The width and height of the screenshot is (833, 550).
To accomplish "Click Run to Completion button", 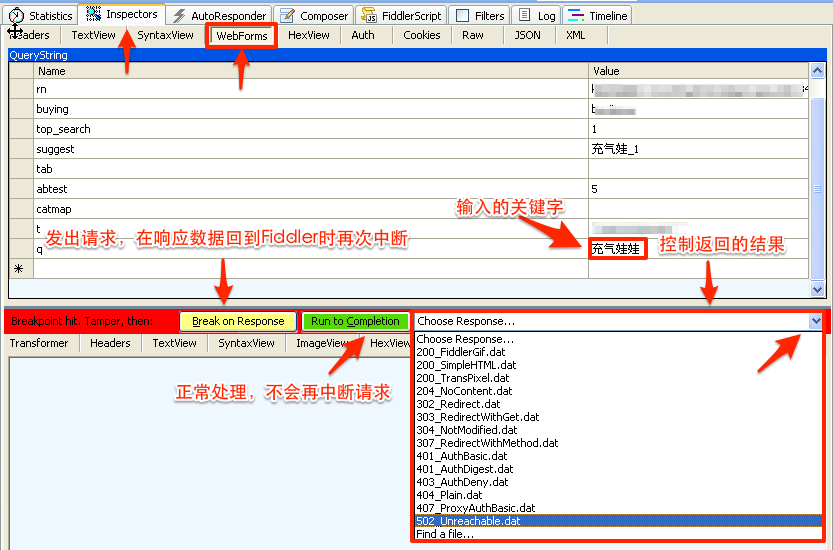I will pos(355,321).
